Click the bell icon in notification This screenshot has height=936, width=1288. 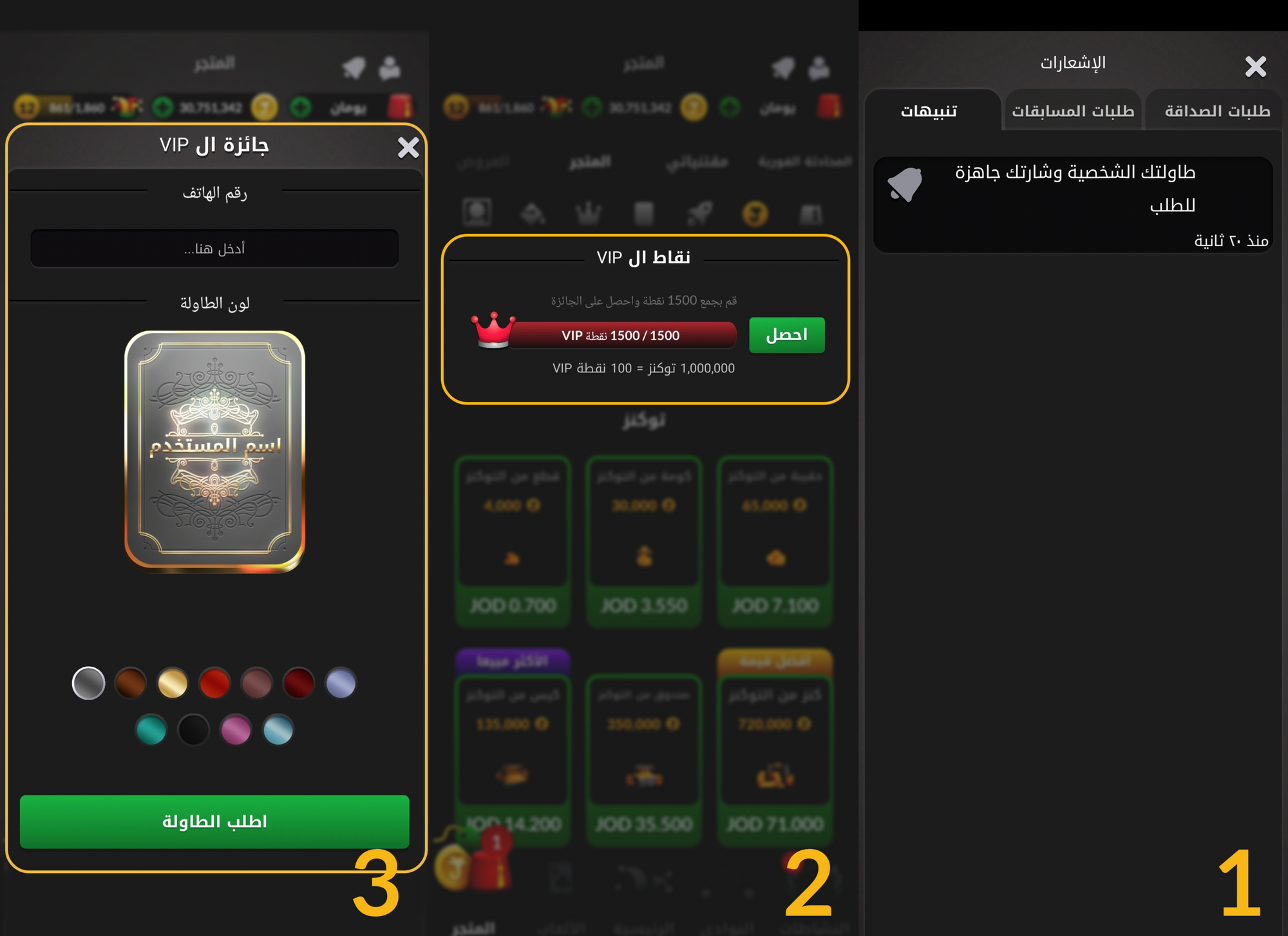pyautogui.click(x=905, y=184)
